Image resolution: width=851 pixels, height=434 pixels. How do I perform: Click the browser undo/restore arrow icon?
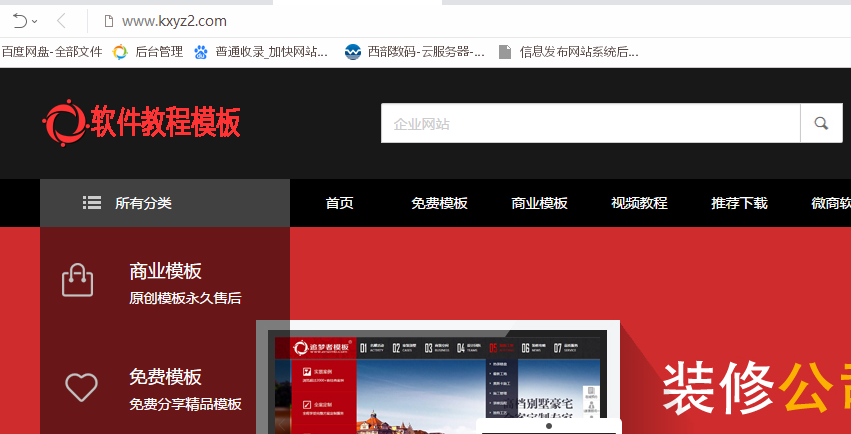click(x=20, y=21)
